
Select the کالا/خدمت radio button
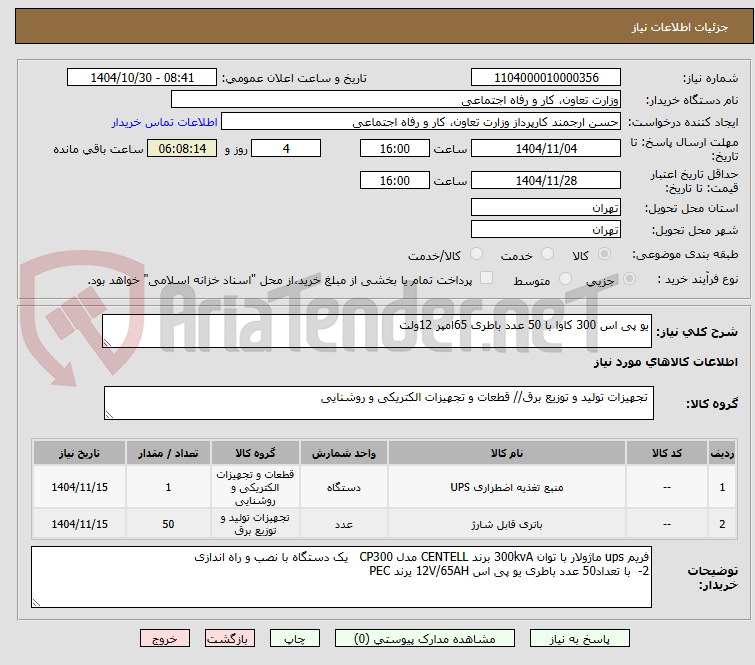pos(476,254)
